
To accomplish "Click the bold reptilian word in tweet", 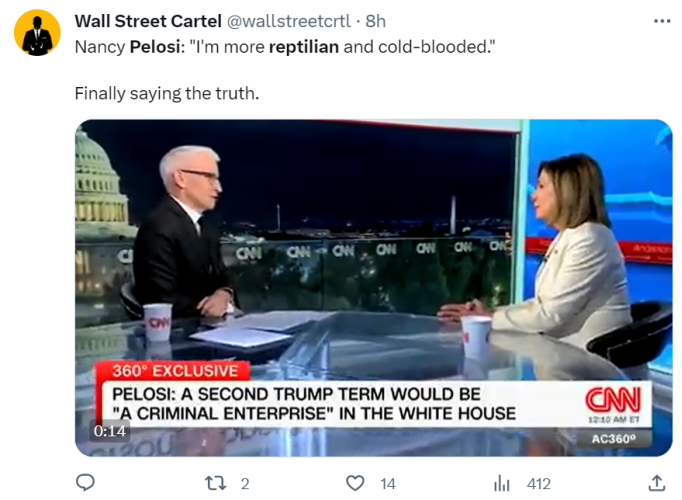I will pyautogui.click(x=304, y=47).
